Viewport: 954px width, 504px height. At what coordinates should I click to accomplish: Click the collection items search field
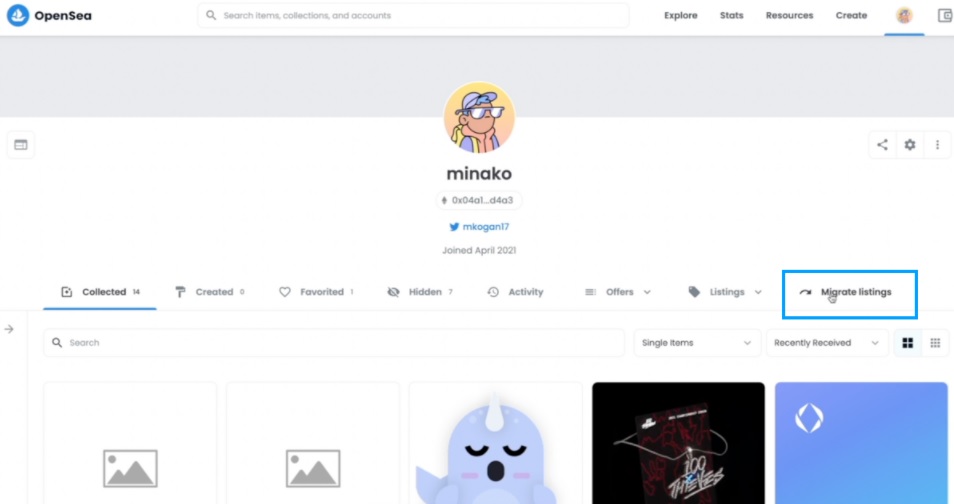coord(334,343)
